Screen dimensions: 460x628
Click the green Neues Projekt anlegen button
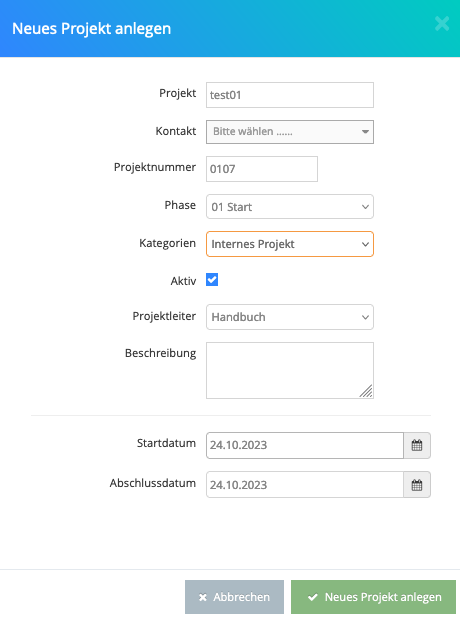pos(374,597)
